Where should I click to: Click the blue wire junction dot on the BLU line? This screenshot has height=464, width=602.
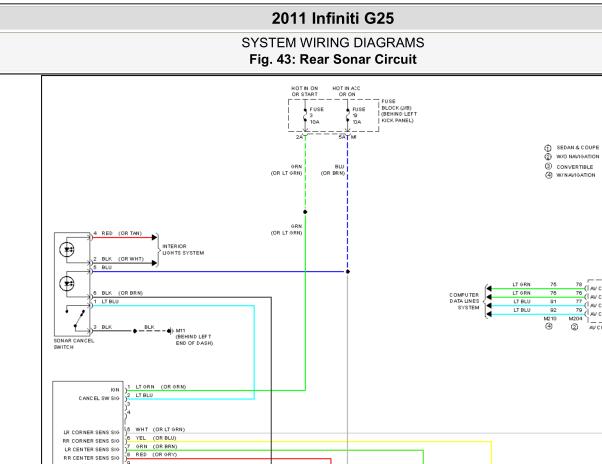(347, 272)
